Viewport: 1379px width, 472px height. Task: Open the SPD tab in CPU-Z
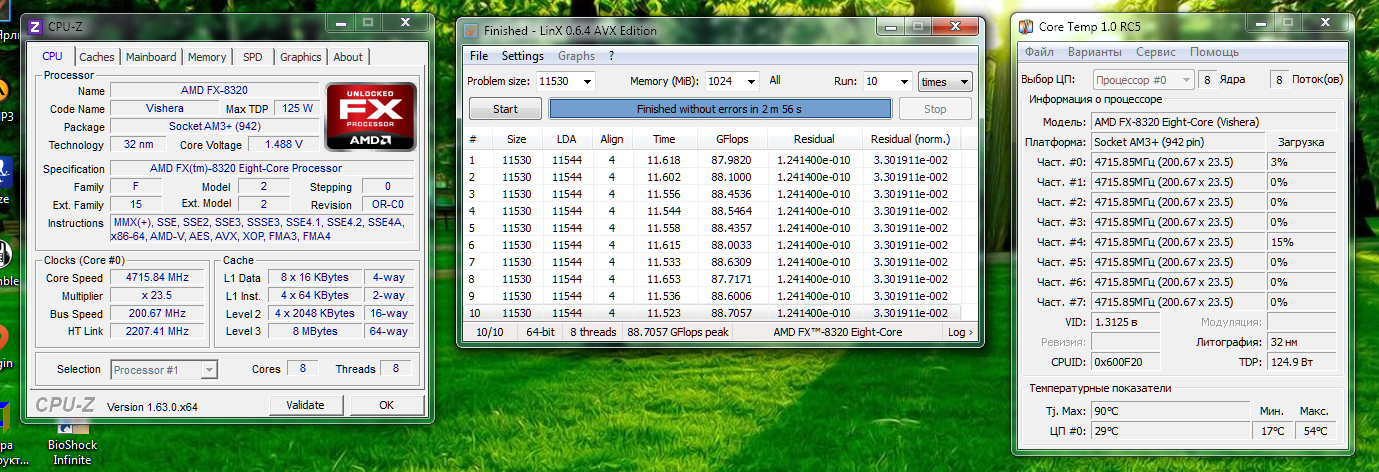pyautogui.click(x=253, y=57)
